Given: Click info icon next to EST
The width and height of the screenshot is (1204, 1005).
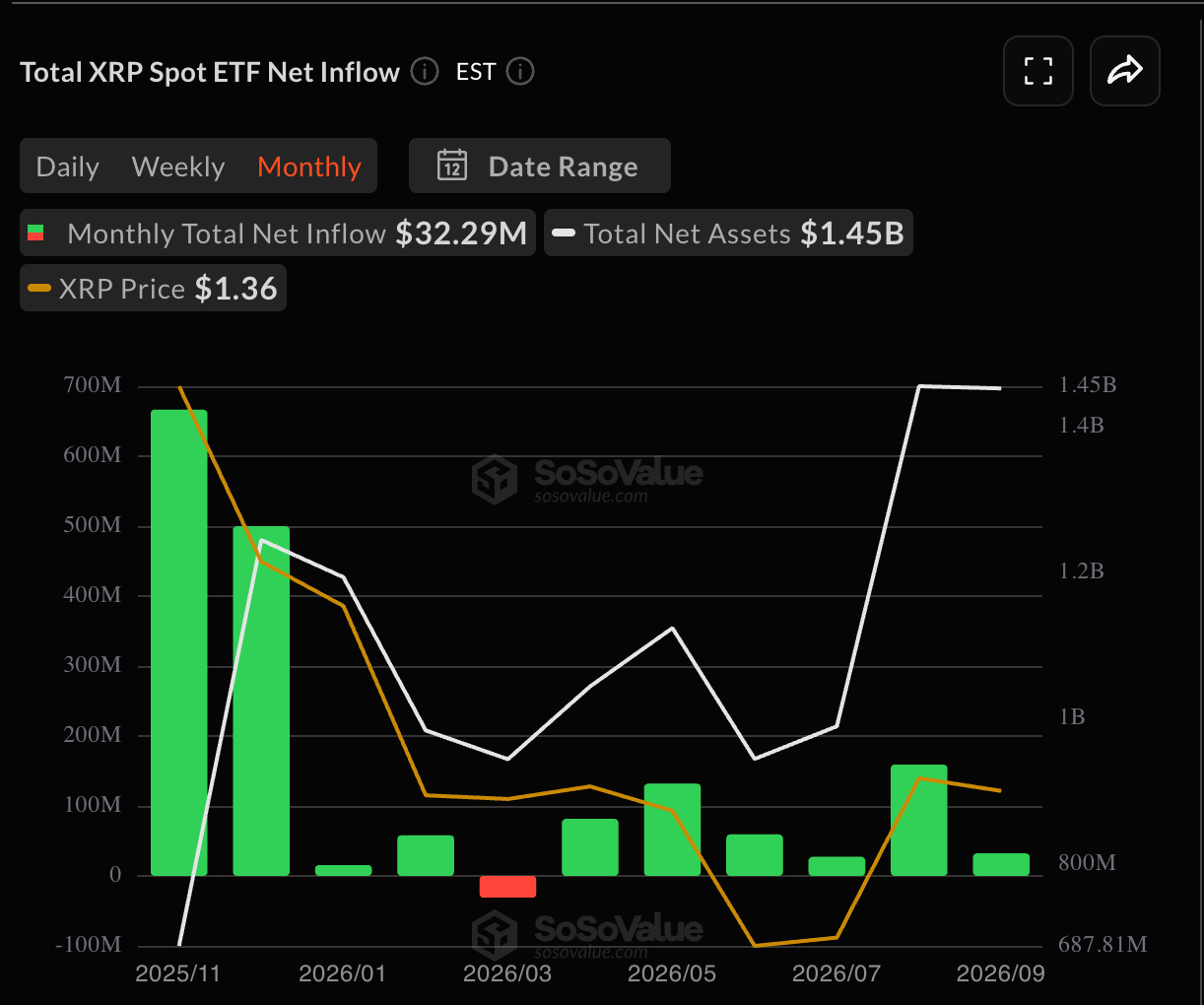Looking at the screenshot, I should (520, 72).
